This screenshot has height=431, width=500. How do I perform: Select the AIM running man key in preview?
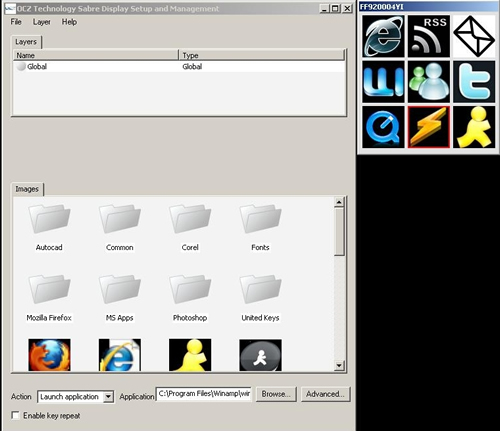[474, 127]
